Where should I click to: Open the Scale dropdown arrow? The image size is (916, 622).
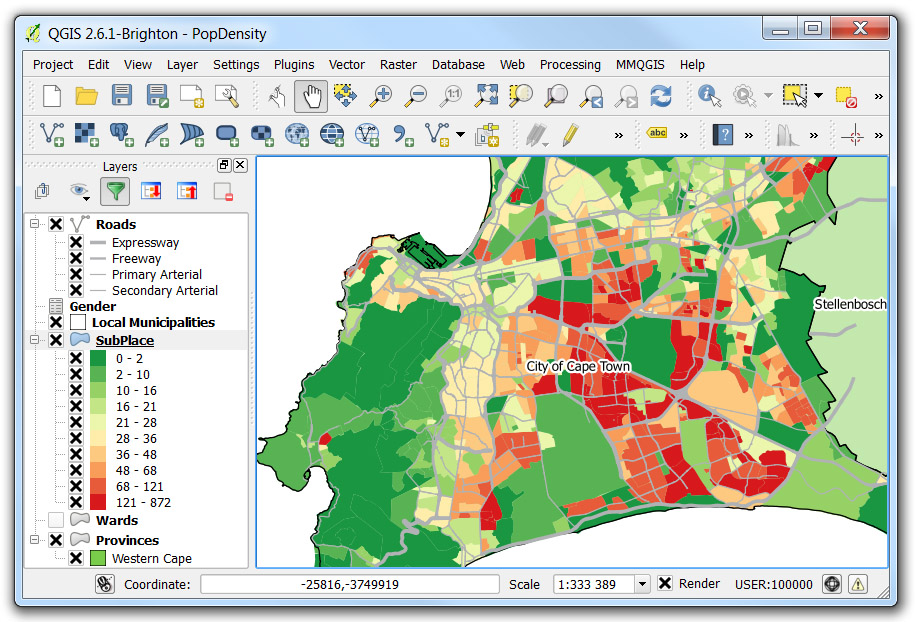(643, 583)
